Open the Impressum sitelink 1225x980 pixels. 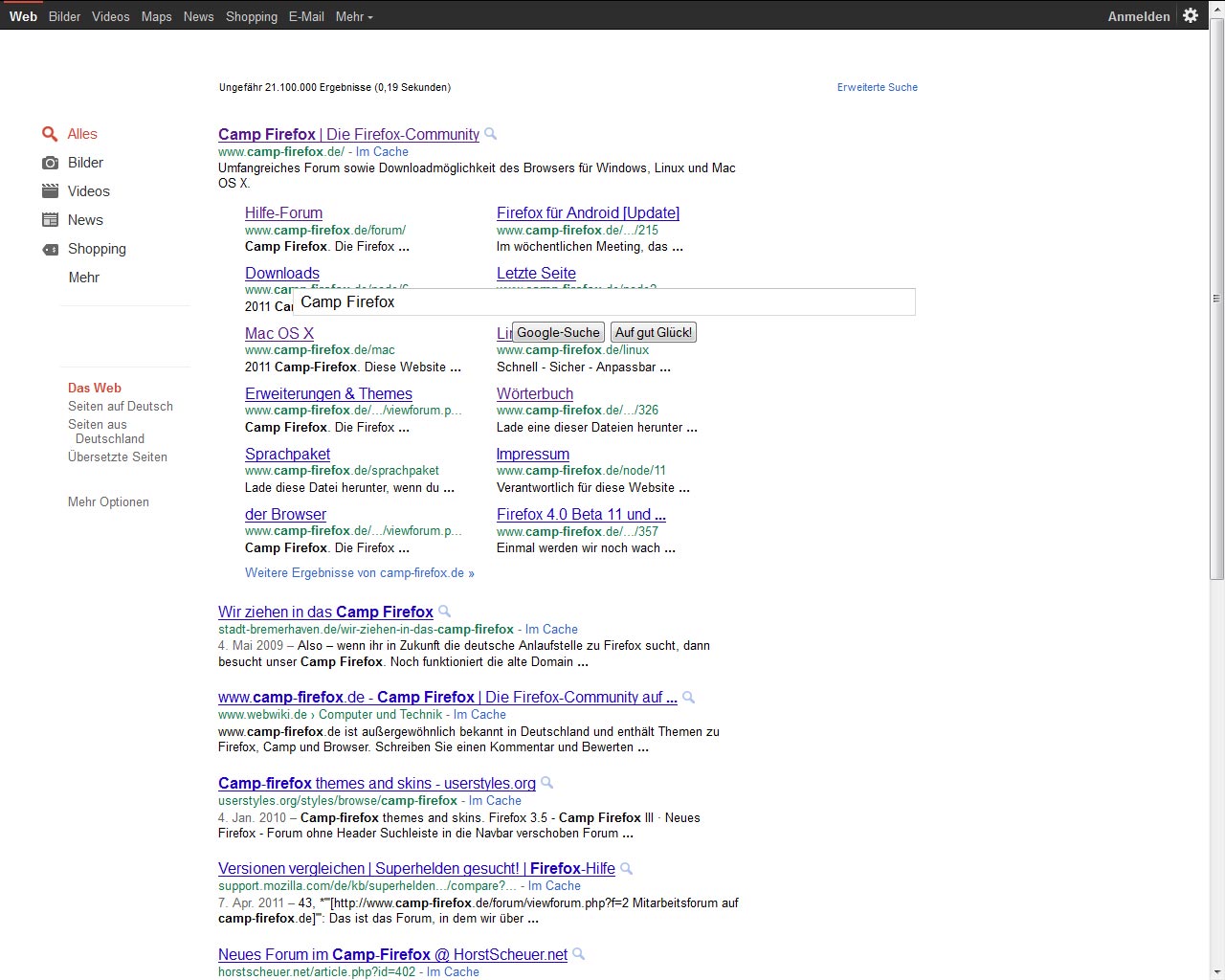pos(533,454)
